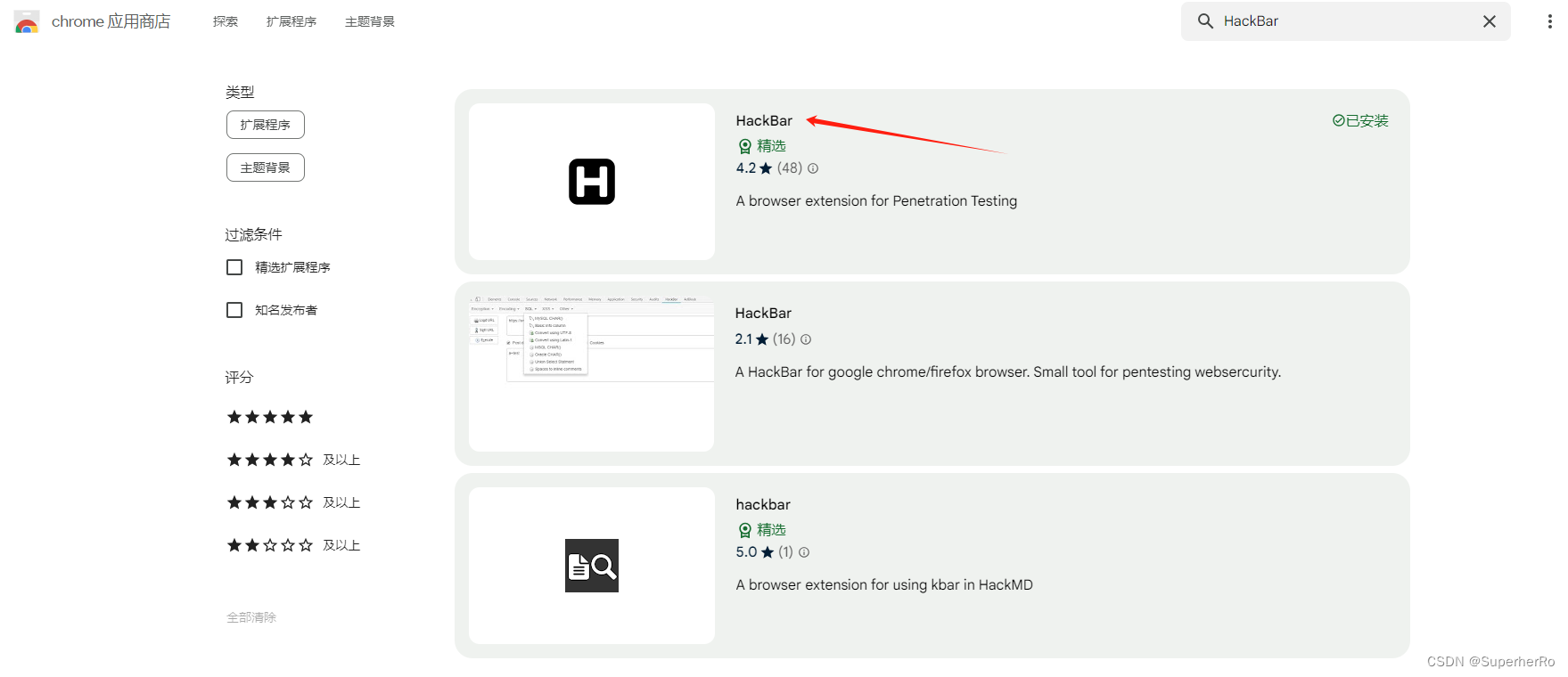Open the three-dot menu at top right
Image resolution: width=1568 pixels, height=677 pixels.
[1549, 21]
